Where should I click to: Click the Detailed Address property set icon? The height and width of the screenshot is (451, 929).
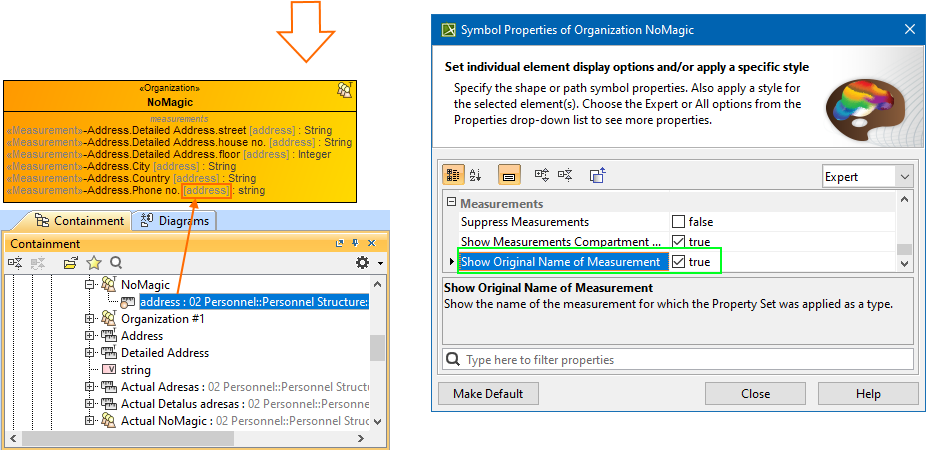point(108,353)
